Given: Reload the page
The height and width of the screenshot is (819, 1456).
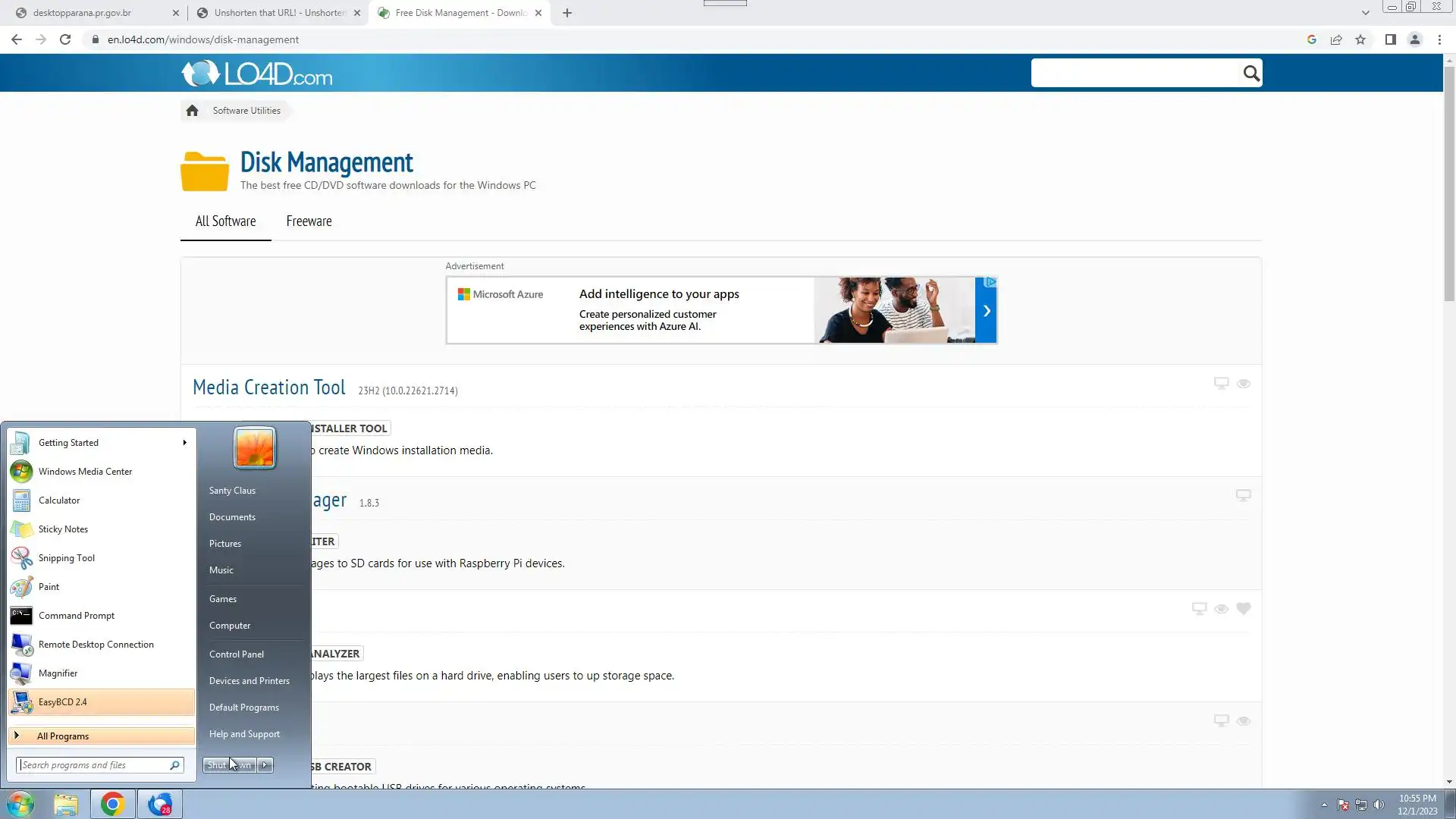Looking at the screenshot, I should point(65,40).
